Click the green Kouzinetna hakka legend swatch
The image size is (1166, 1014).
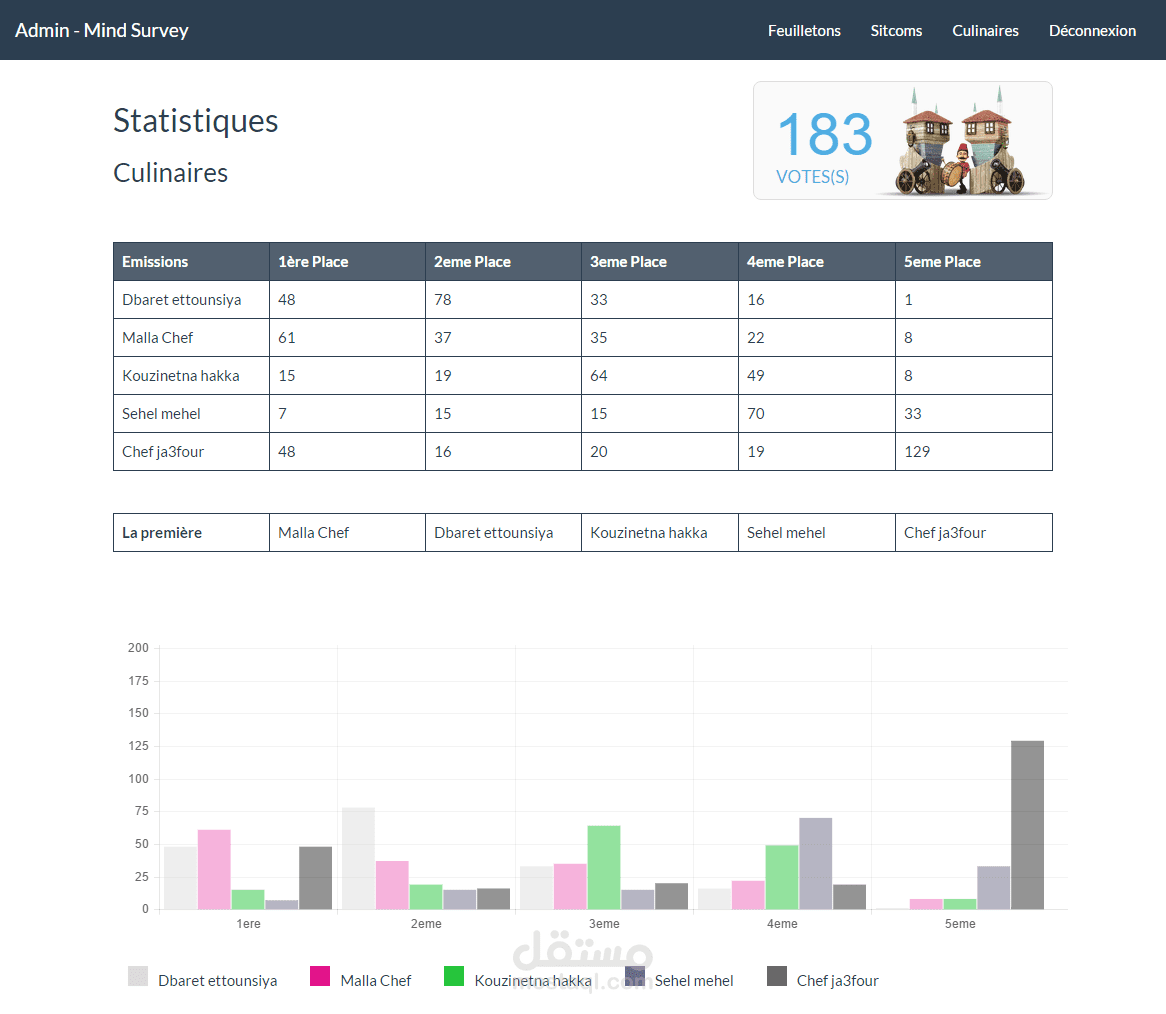tap(454, 976)
